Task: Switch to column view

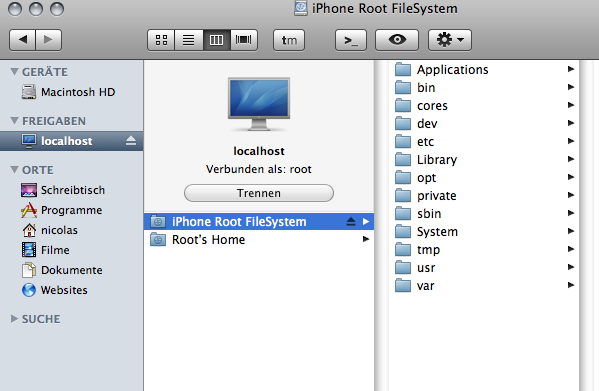Action: tap(217, 40)
